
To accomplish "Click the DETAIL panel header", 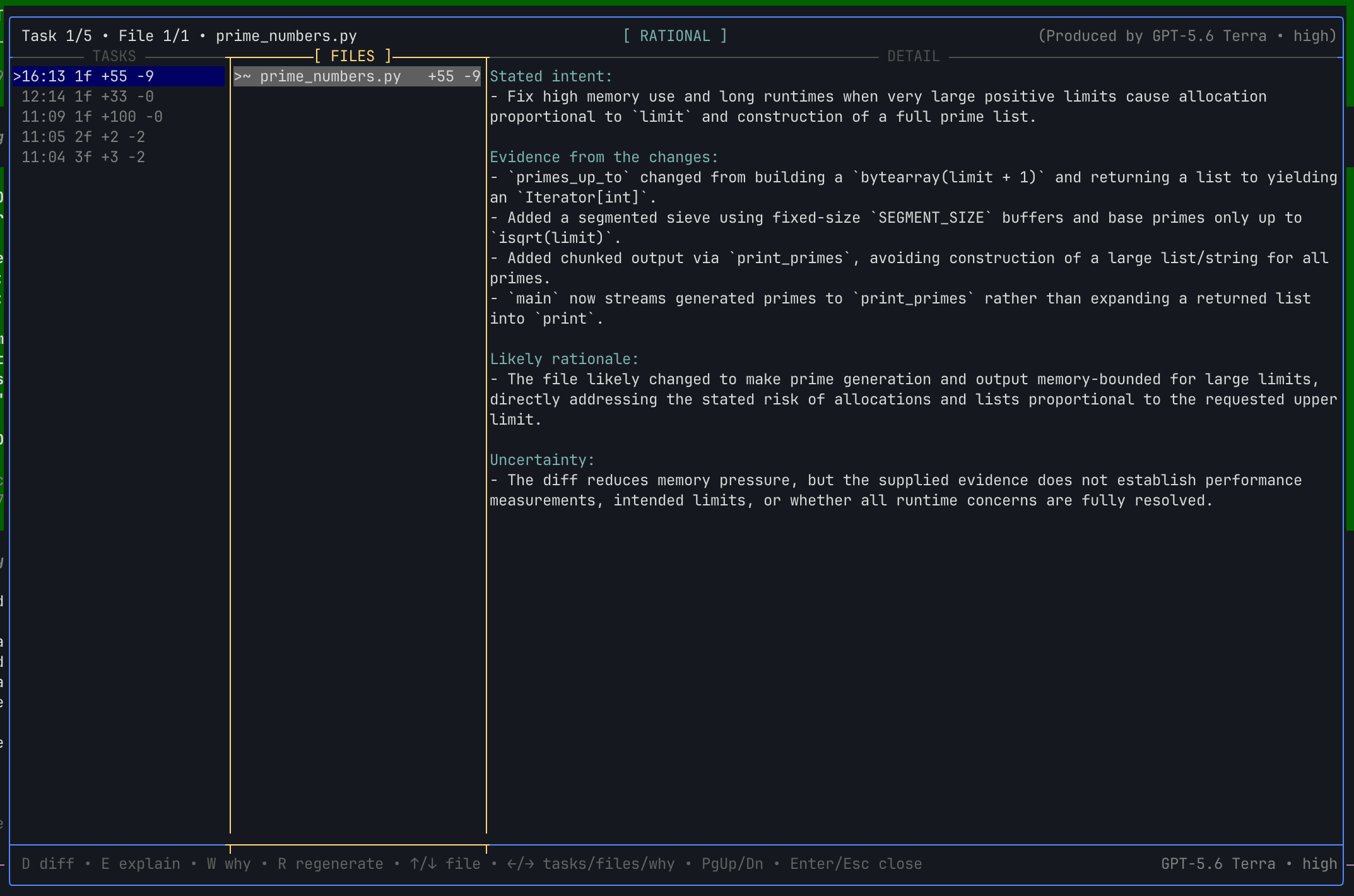I will [x=914, y=56].
